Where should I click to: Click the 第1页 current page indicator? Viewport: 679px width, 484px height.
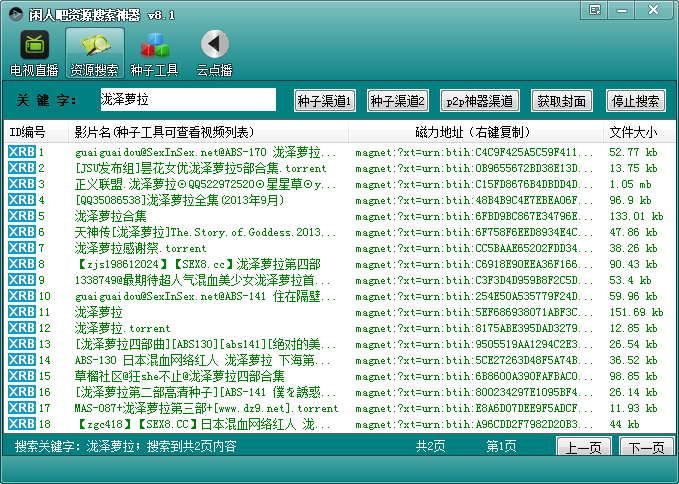point(501,446)
